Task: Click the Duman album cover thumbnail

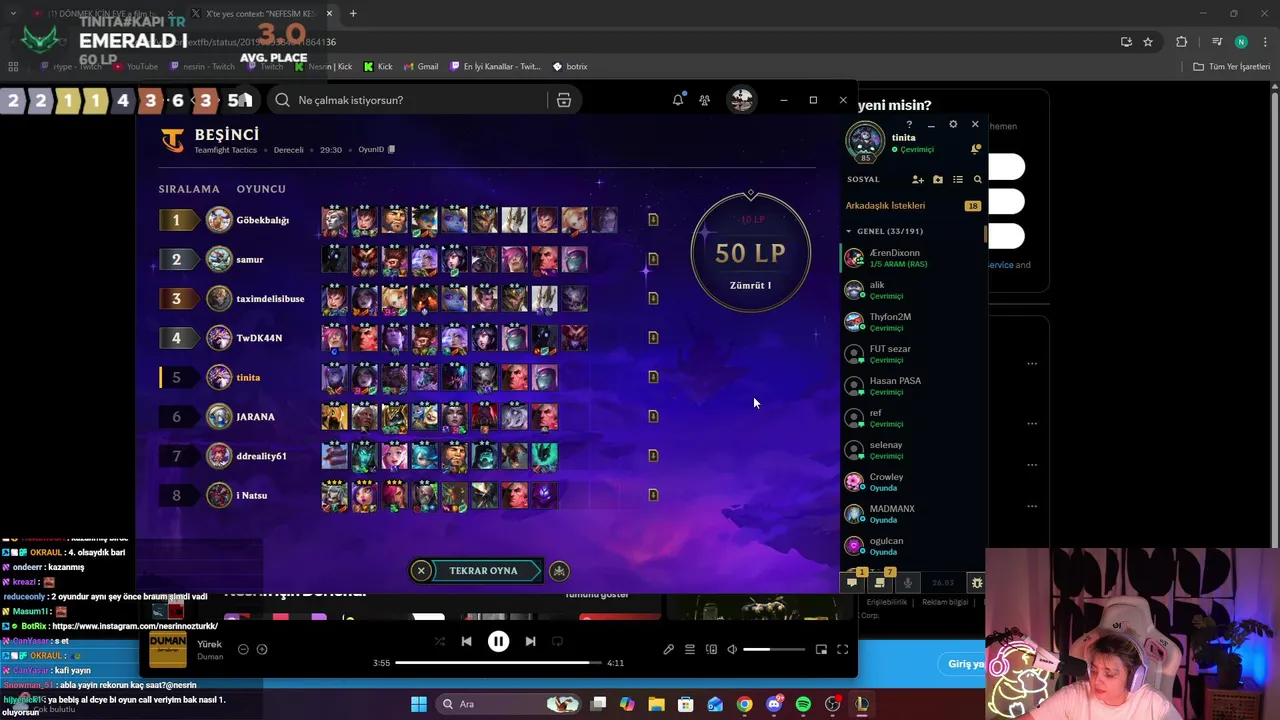Action: click(x=167, y=650)
